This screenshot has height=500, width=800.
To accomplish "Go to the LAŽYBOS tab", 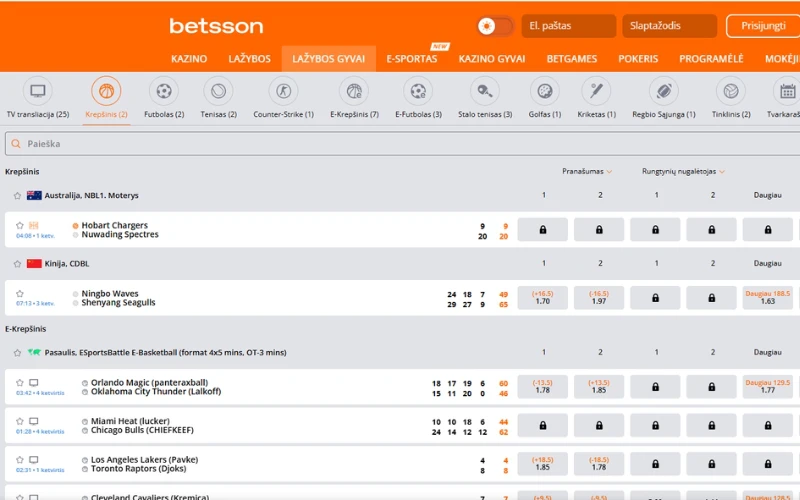I will (249, 59).
